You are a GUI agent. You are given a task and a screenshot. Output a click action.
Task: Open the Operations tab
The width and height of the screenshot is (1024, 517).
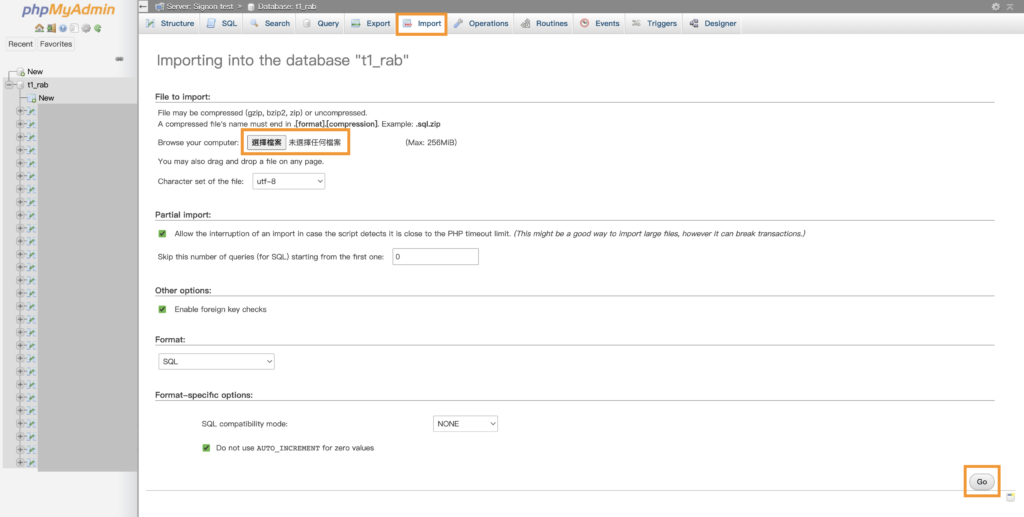481,23
